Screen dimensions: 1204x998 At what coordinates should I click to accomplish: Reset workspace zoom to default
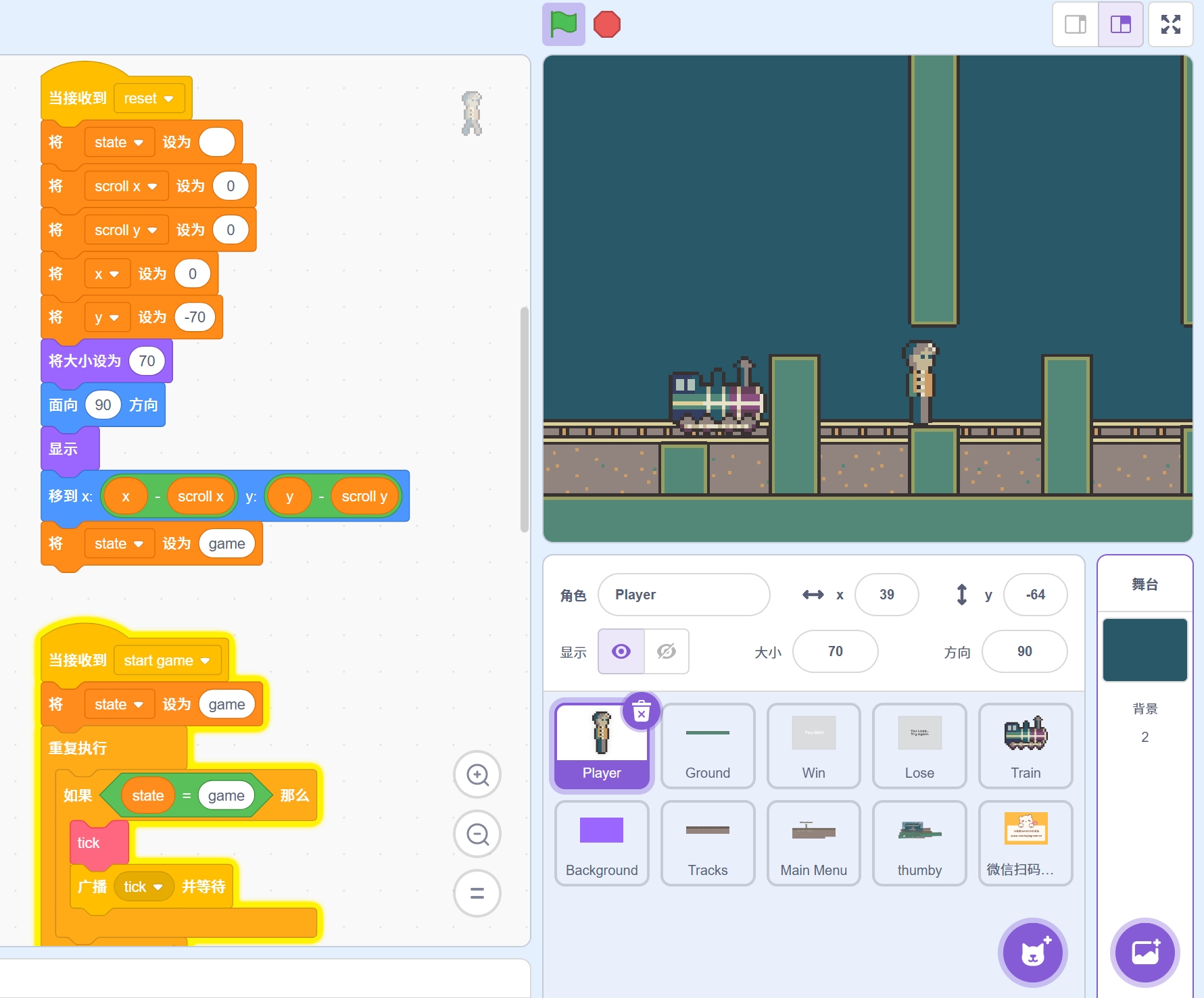click(x=477, y=893)
